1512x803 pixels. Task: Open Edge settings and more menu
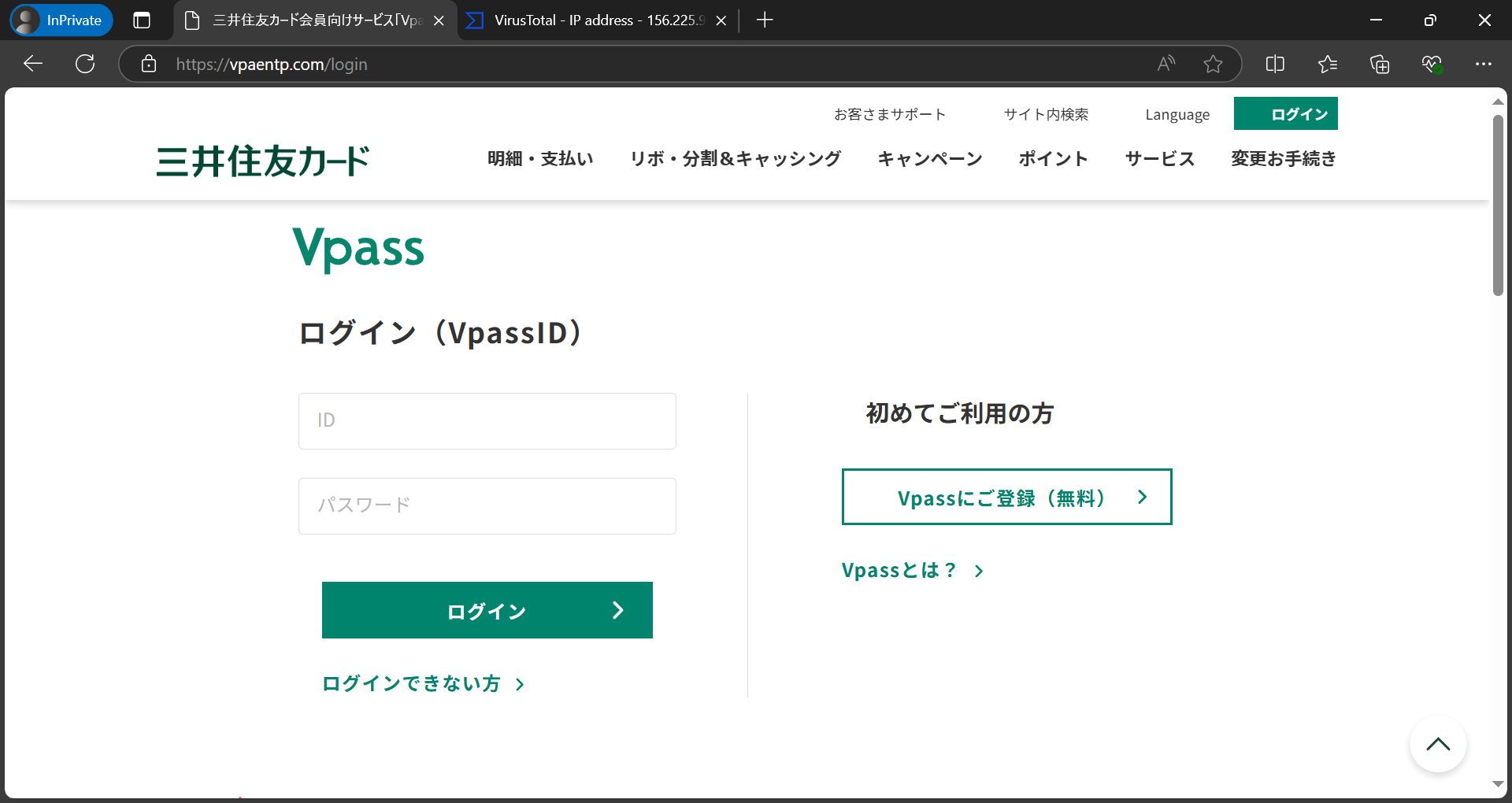(x=1484, y=64)
